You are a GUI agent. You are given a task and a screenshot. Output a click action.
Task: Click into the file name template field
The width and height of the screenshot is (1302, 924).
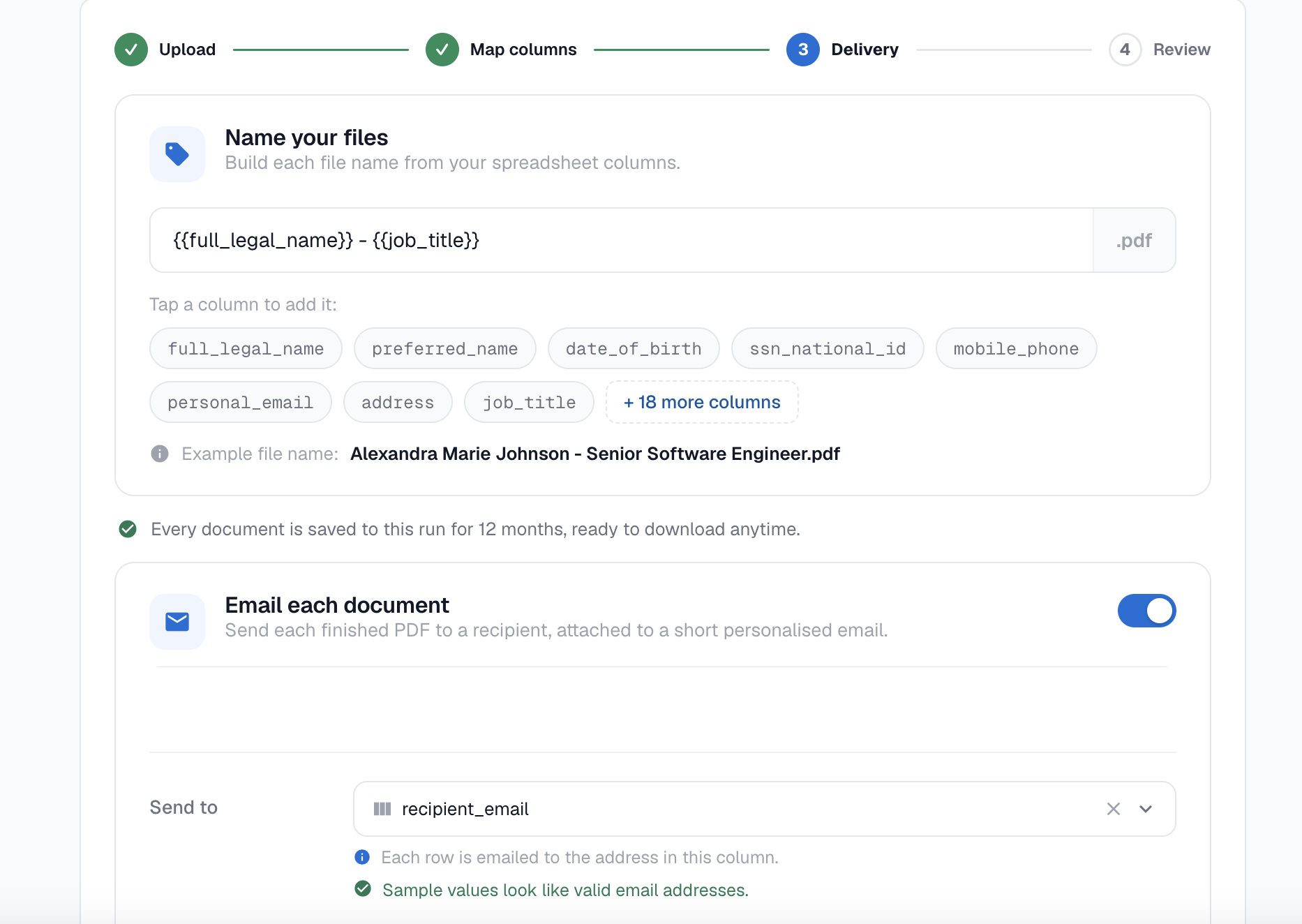pos(621,240)
